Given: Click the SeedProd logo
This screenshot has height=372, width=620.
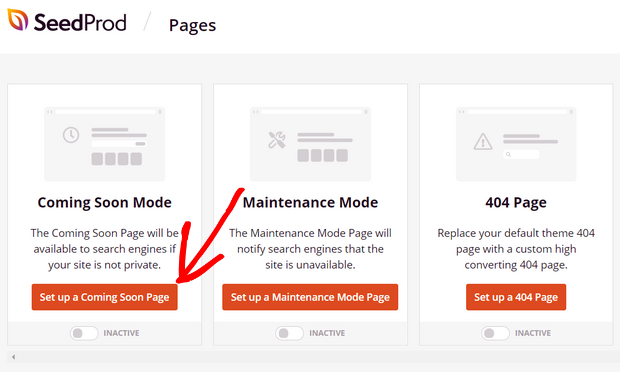Looking at the screenshot, I should pyautogui.click(x=67, y=21).
